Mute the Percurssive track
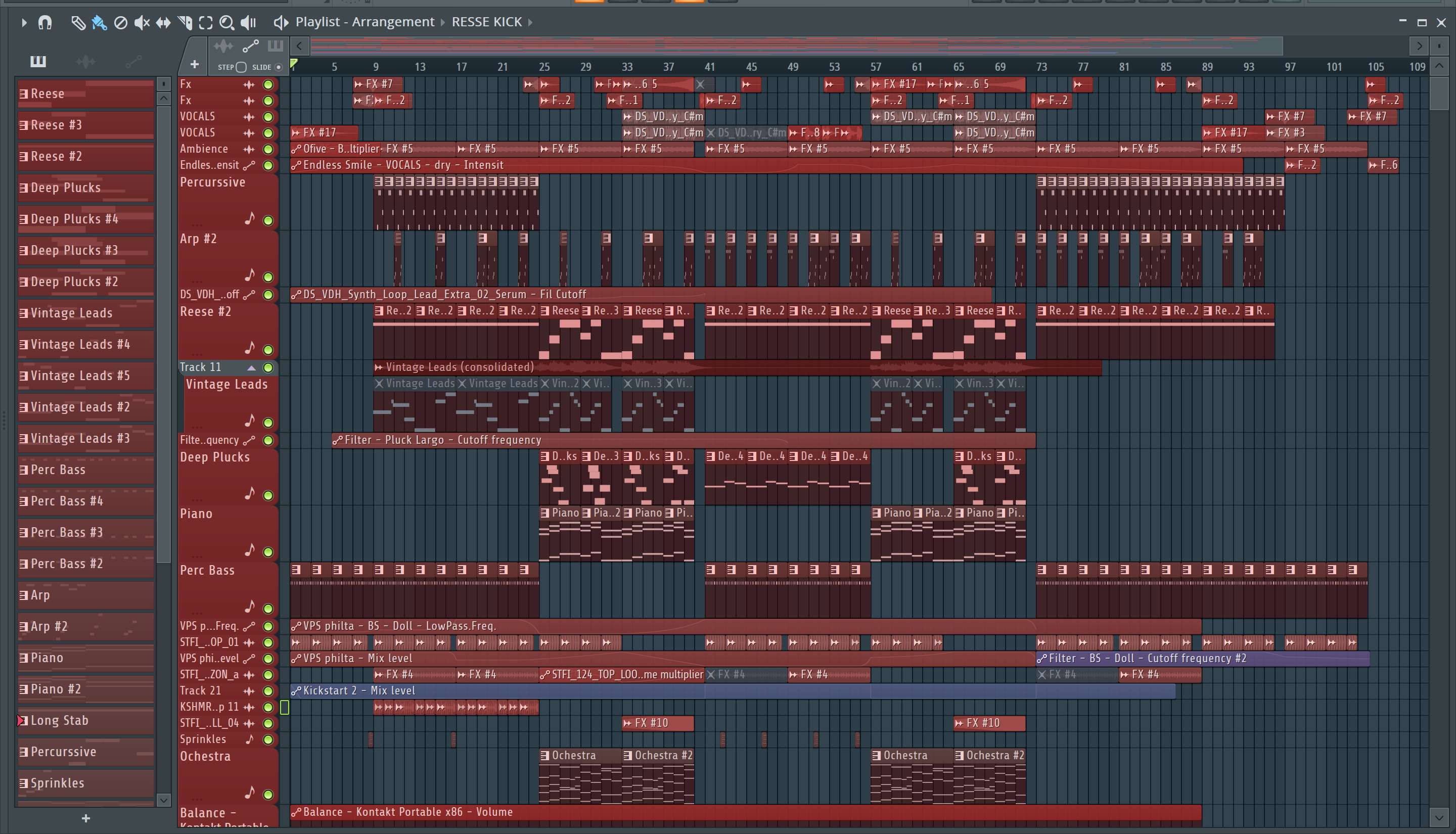This screenshot has height=834, width=1456. pos(268,220)
